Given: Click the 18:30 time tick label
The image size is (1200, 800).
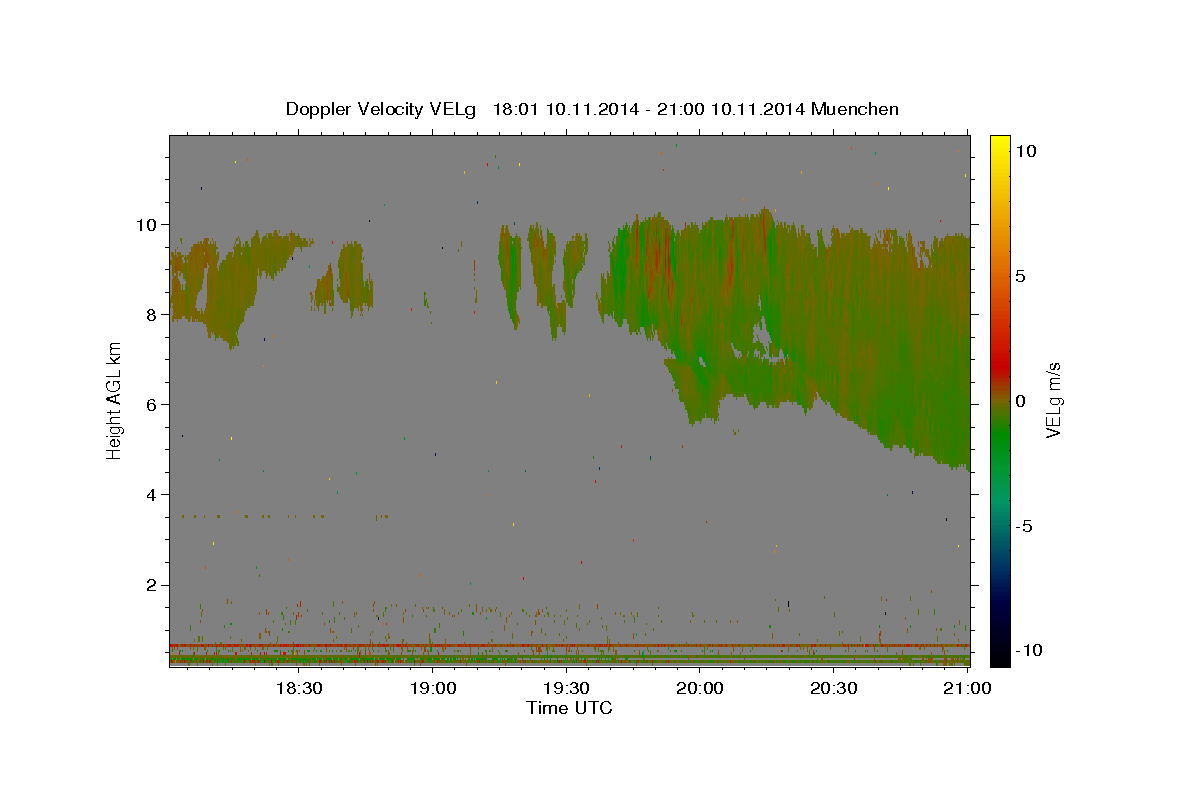Looking at the screenshot, I should tap(299, 688).
